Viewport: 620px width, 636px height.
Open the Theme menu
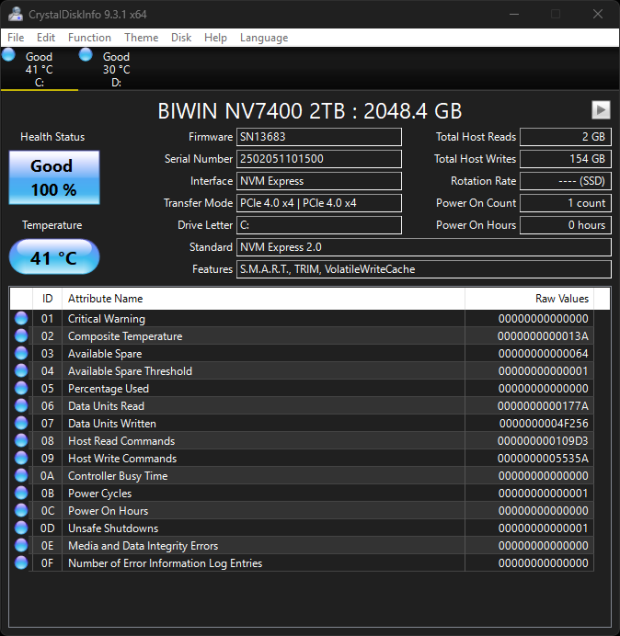coord(141,38)
